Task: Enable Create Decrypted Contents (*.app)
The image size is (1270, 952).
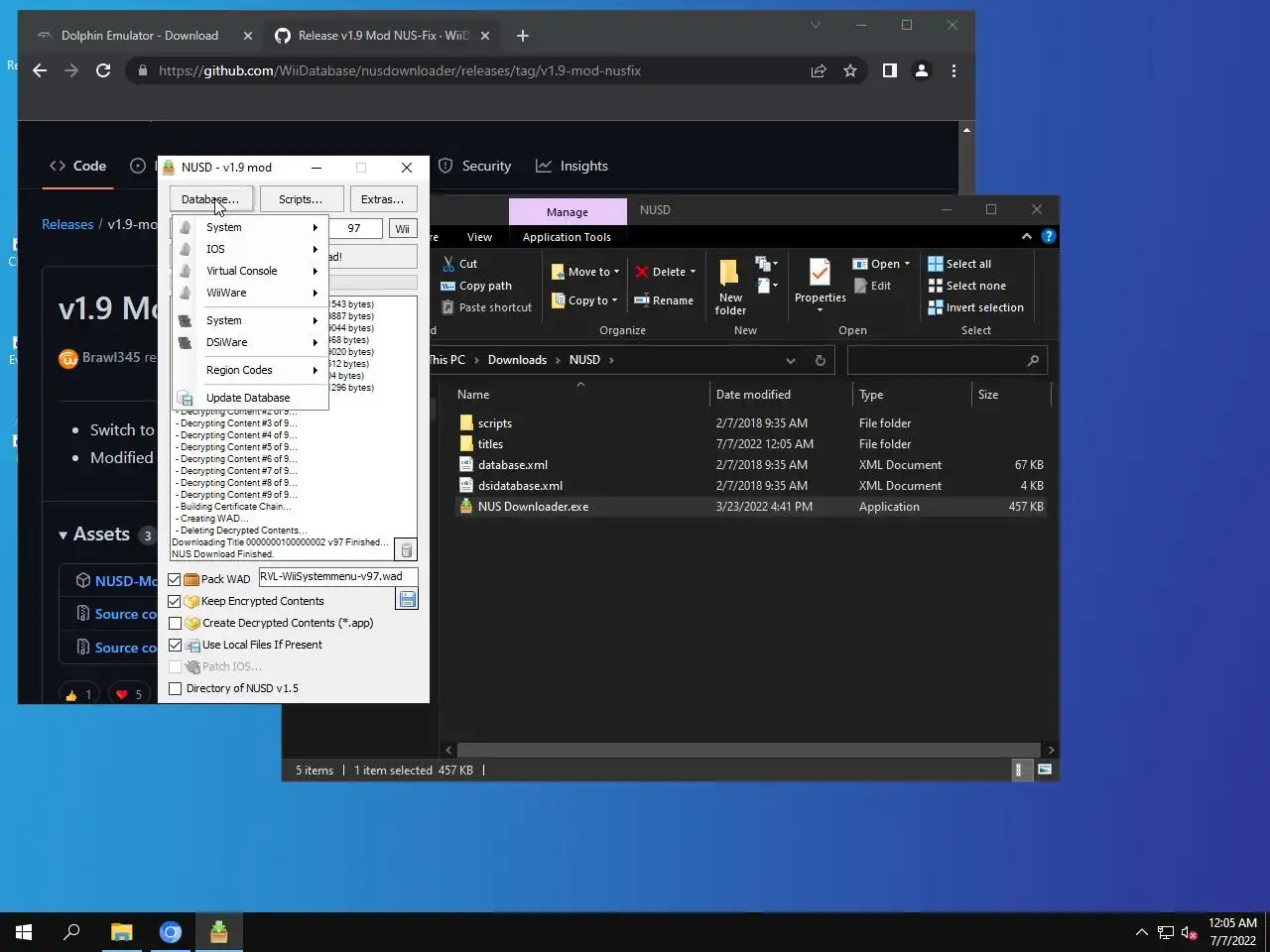Action: [x=175, y=623]
